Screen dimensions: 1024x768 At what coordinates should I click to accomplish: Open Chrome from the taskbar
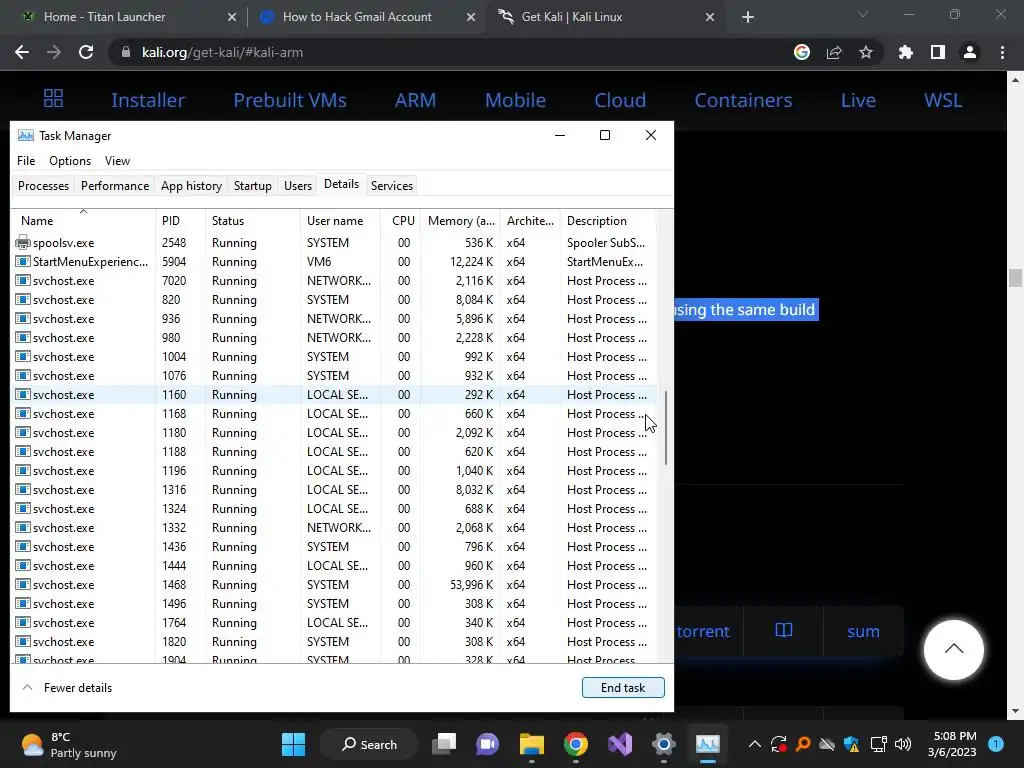click(575, 744)
